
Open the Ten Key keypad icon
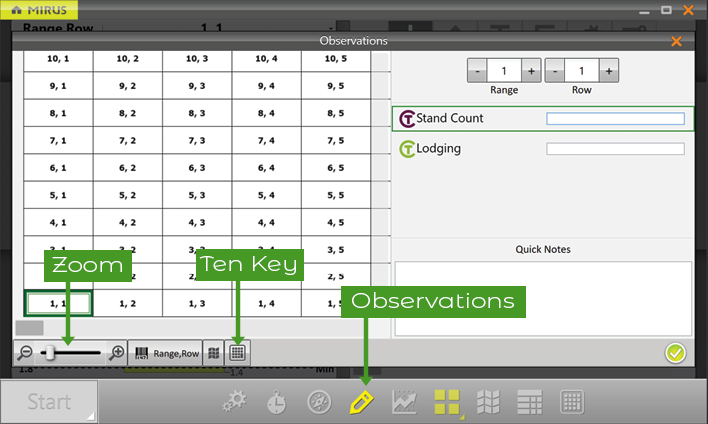237,353
